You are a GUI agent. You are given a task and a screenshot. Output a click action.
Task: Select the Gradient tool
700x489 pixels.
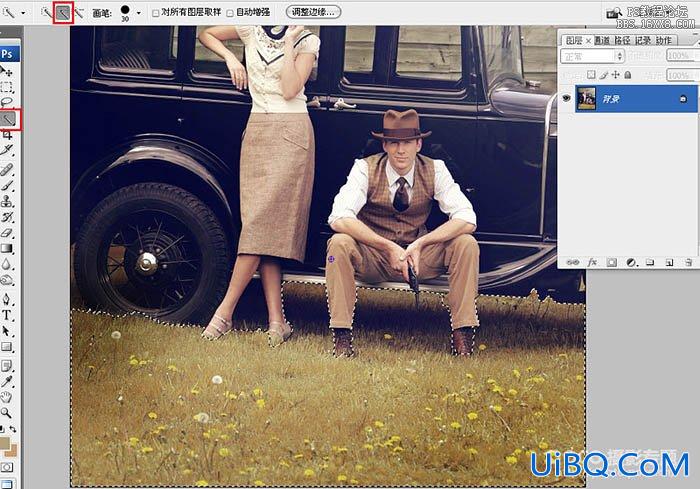pos(7,248)
